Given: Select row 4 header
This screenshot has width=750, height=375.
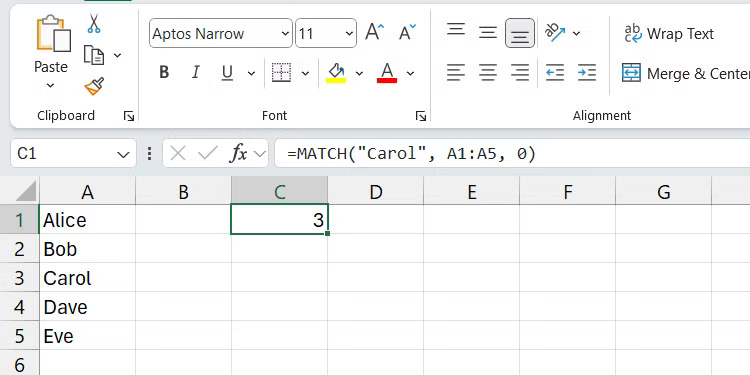Looking at the screenshot, I should [x=19, y=307].
